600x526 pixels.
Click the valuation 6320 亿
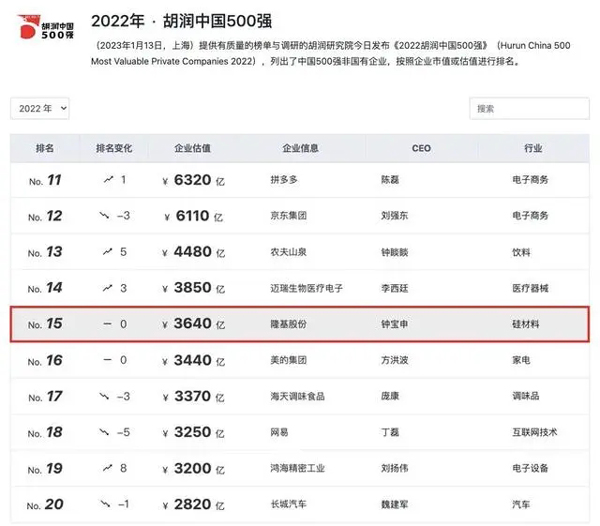pos(194,180)
